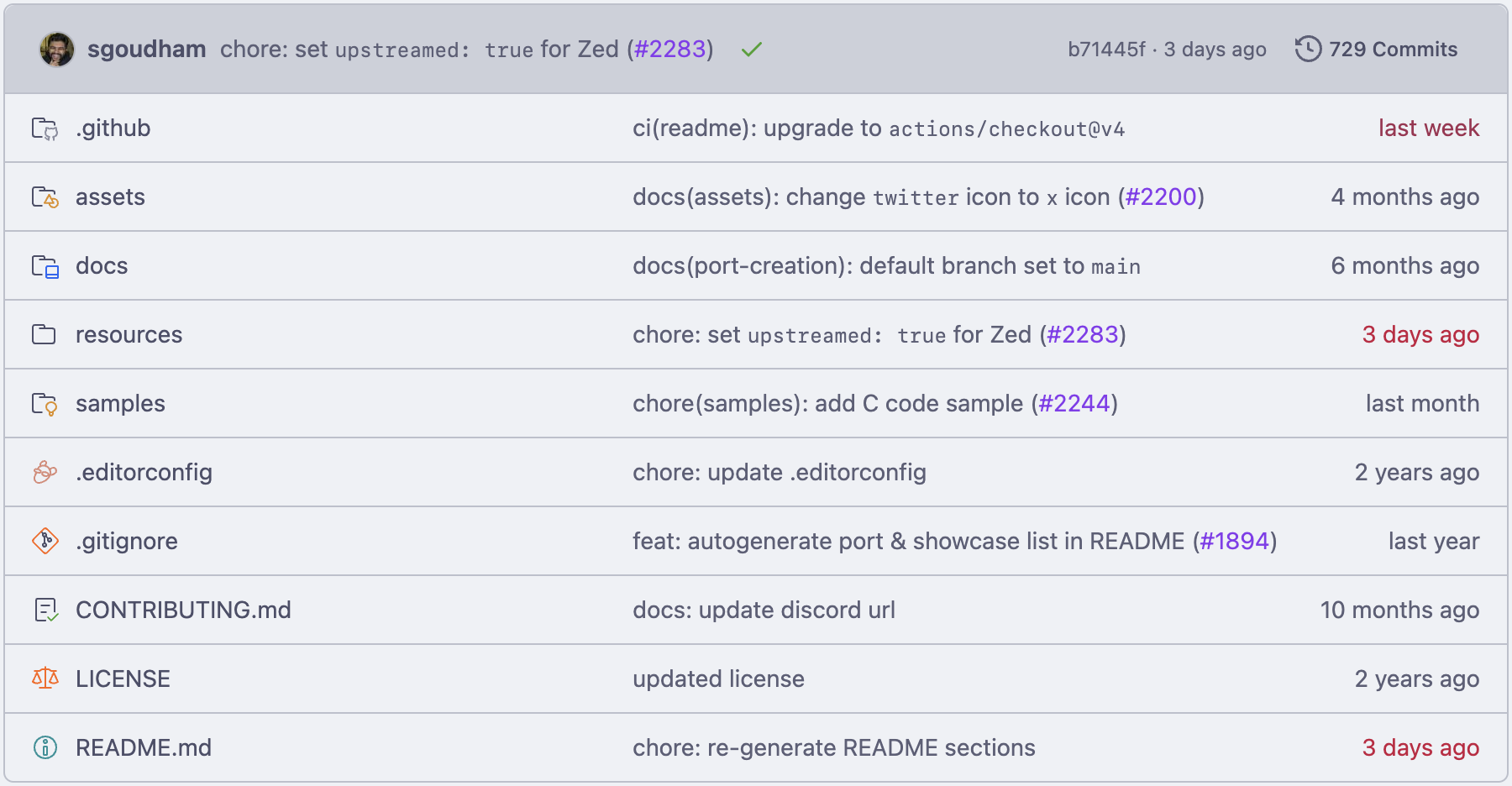This screenshot has height=786, width=1512.
Task: Open commit hash b71445f
Action: tap(1105, 50)
